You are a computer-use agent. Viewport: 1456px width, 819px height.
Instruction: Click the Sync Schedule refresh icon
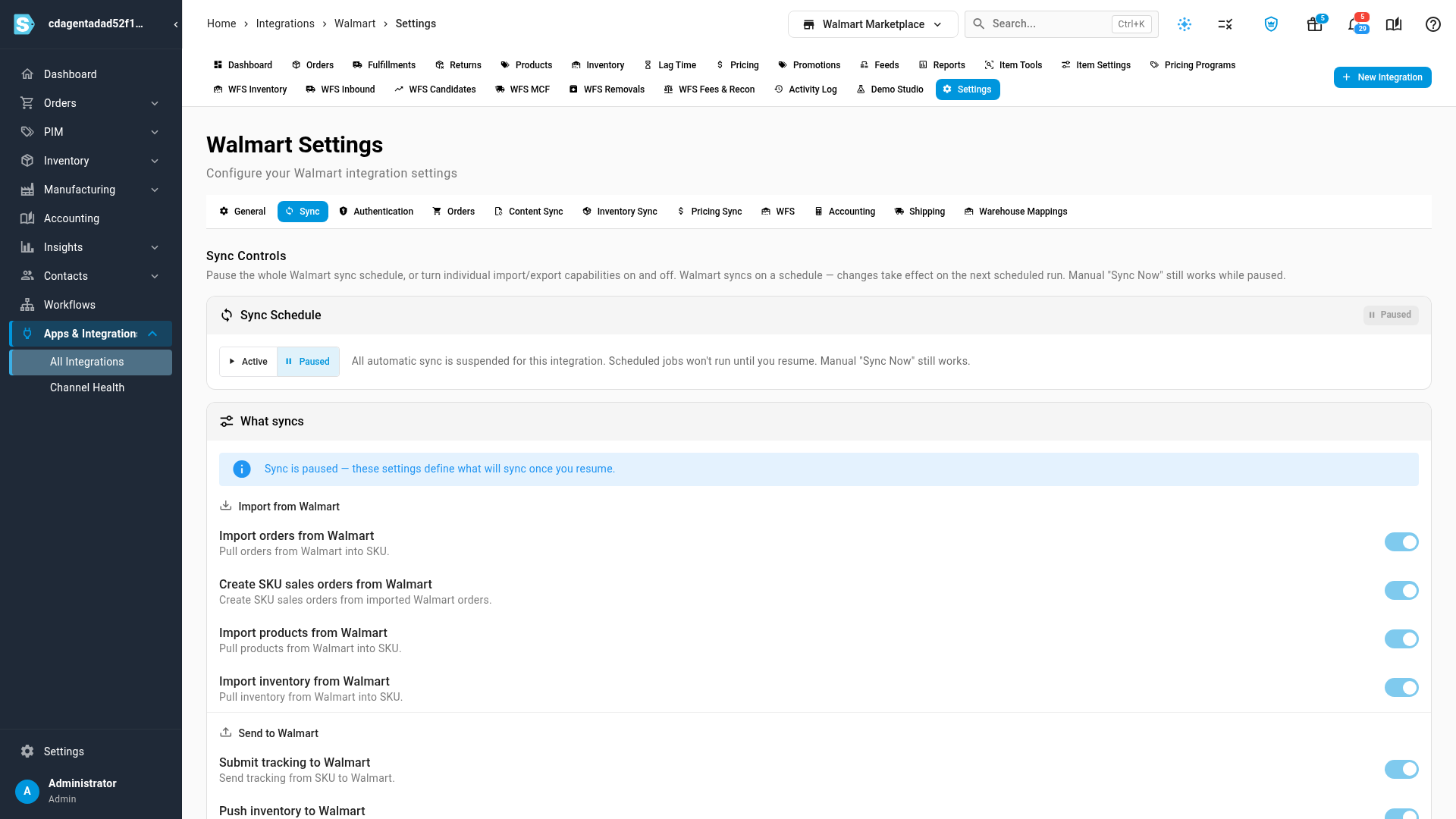(x=227, y=315)
